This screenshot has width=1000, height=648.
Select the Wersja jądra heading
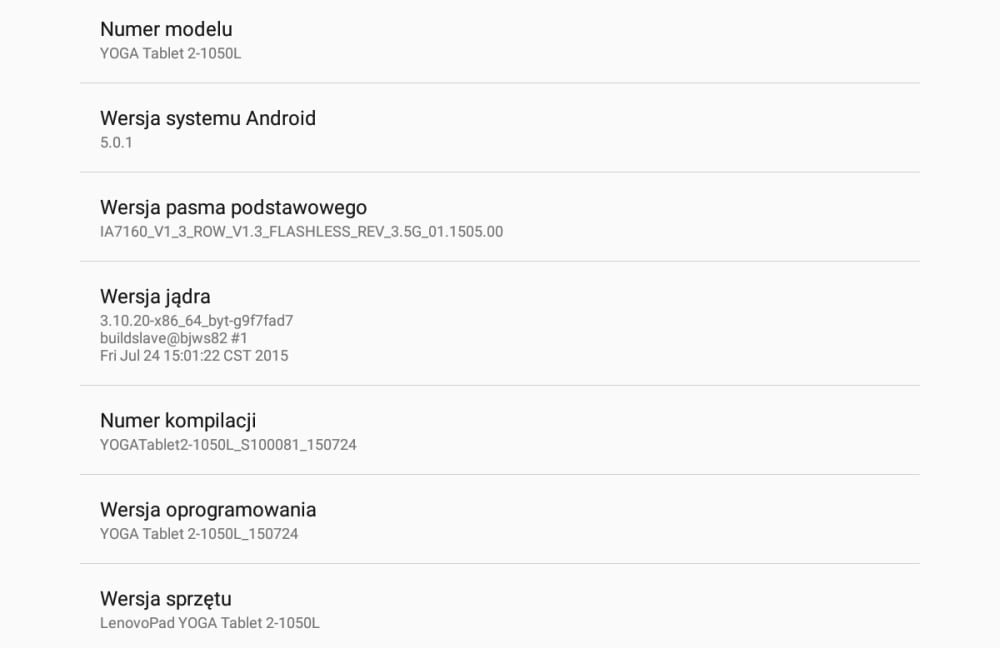pos(155,297)
